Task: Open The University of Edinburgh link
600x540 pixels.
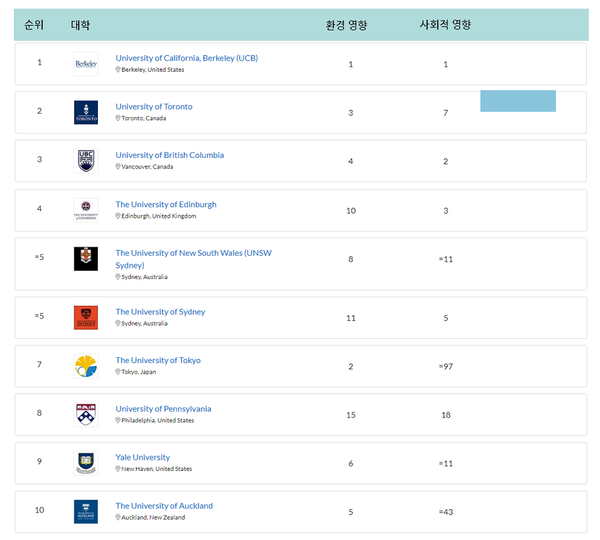Action: pos(165,204)
